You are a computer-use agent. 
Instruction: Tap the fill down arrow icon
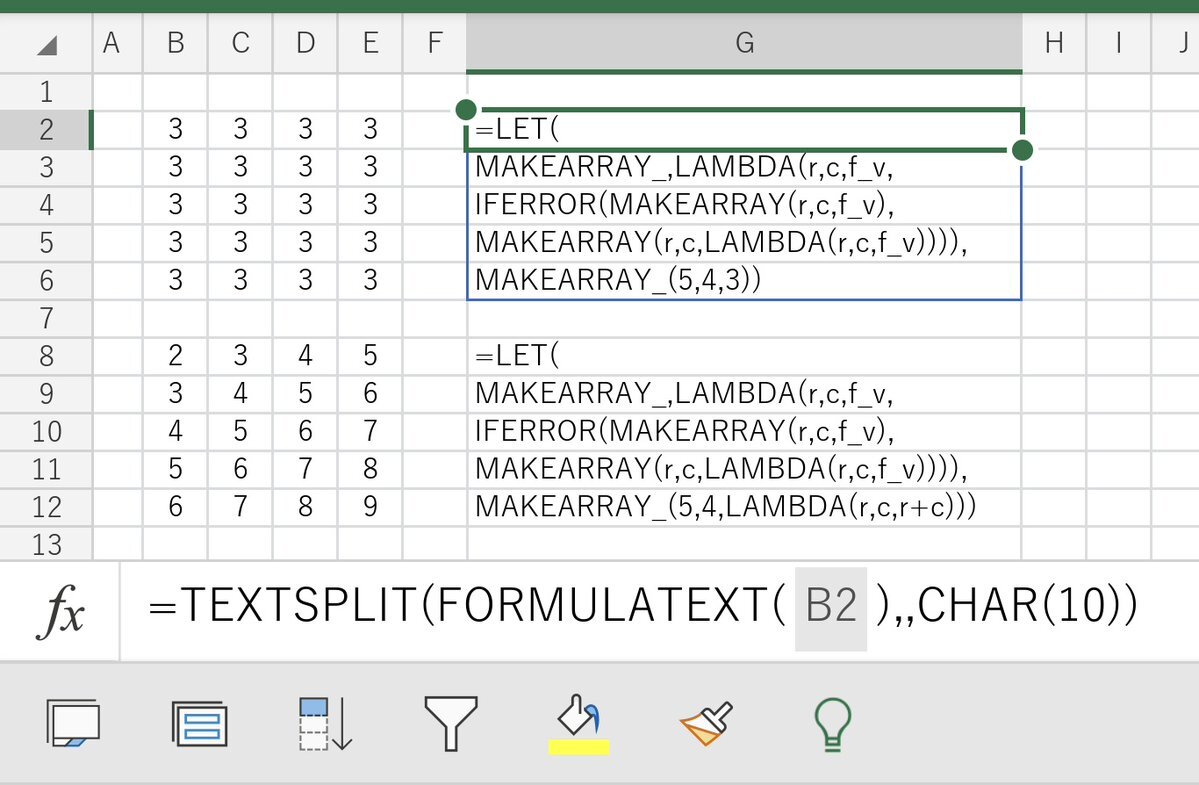pos(325,722)
